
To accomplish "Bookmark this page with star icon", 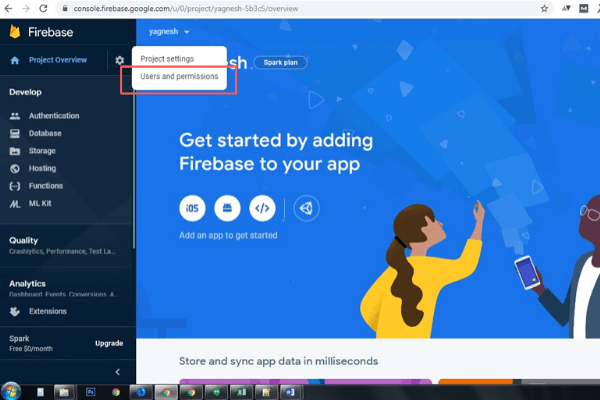I will point(544,8).
